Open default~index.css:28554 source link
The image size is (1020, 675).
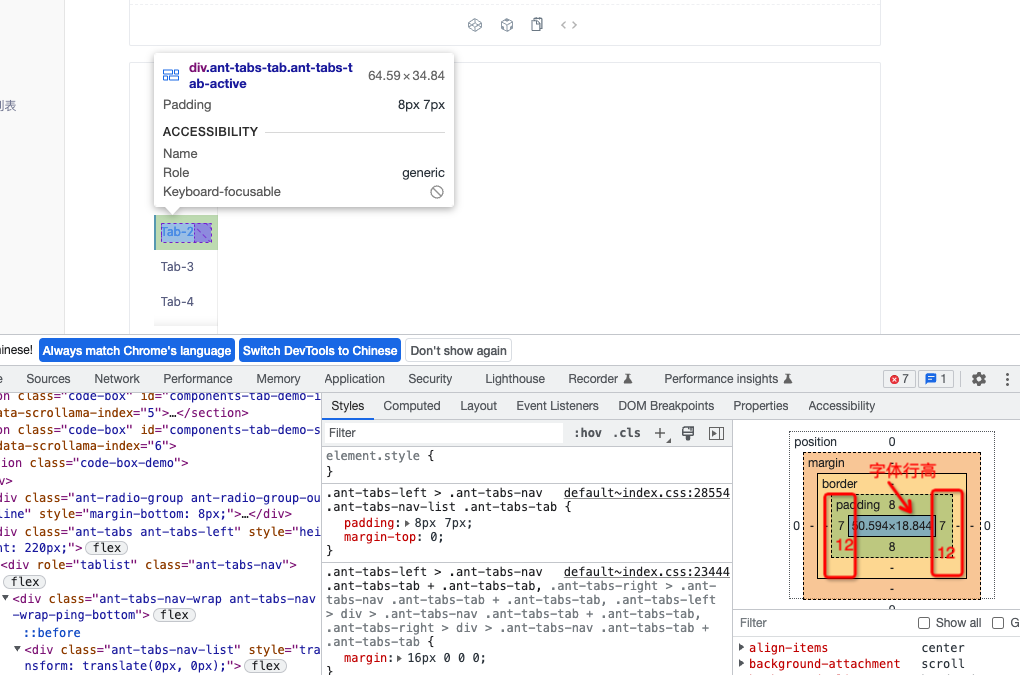tap(647, 493)
